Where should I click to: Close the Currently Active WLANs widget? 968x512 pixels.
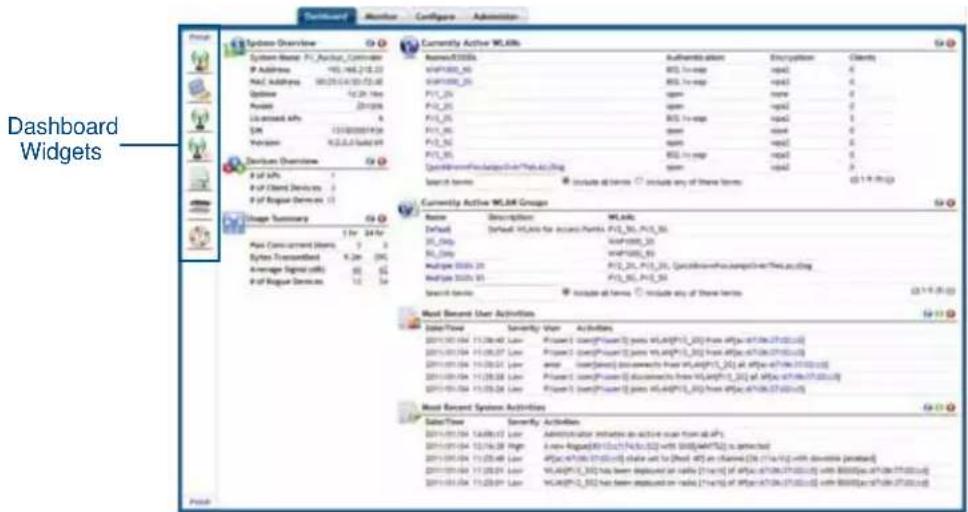tap(950, 44)
